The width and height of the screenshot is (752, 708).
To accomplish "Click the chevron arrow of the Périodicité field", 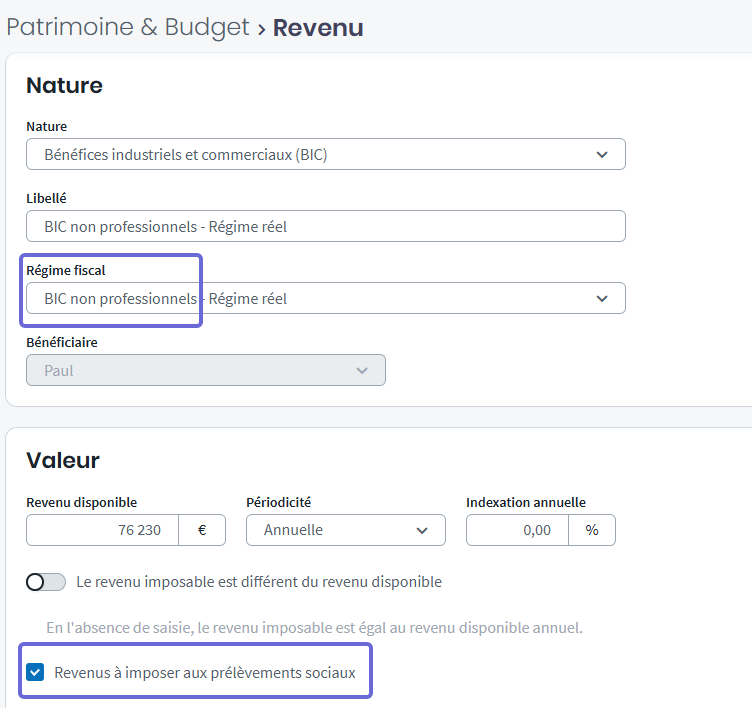I will (x=422, y=531).
